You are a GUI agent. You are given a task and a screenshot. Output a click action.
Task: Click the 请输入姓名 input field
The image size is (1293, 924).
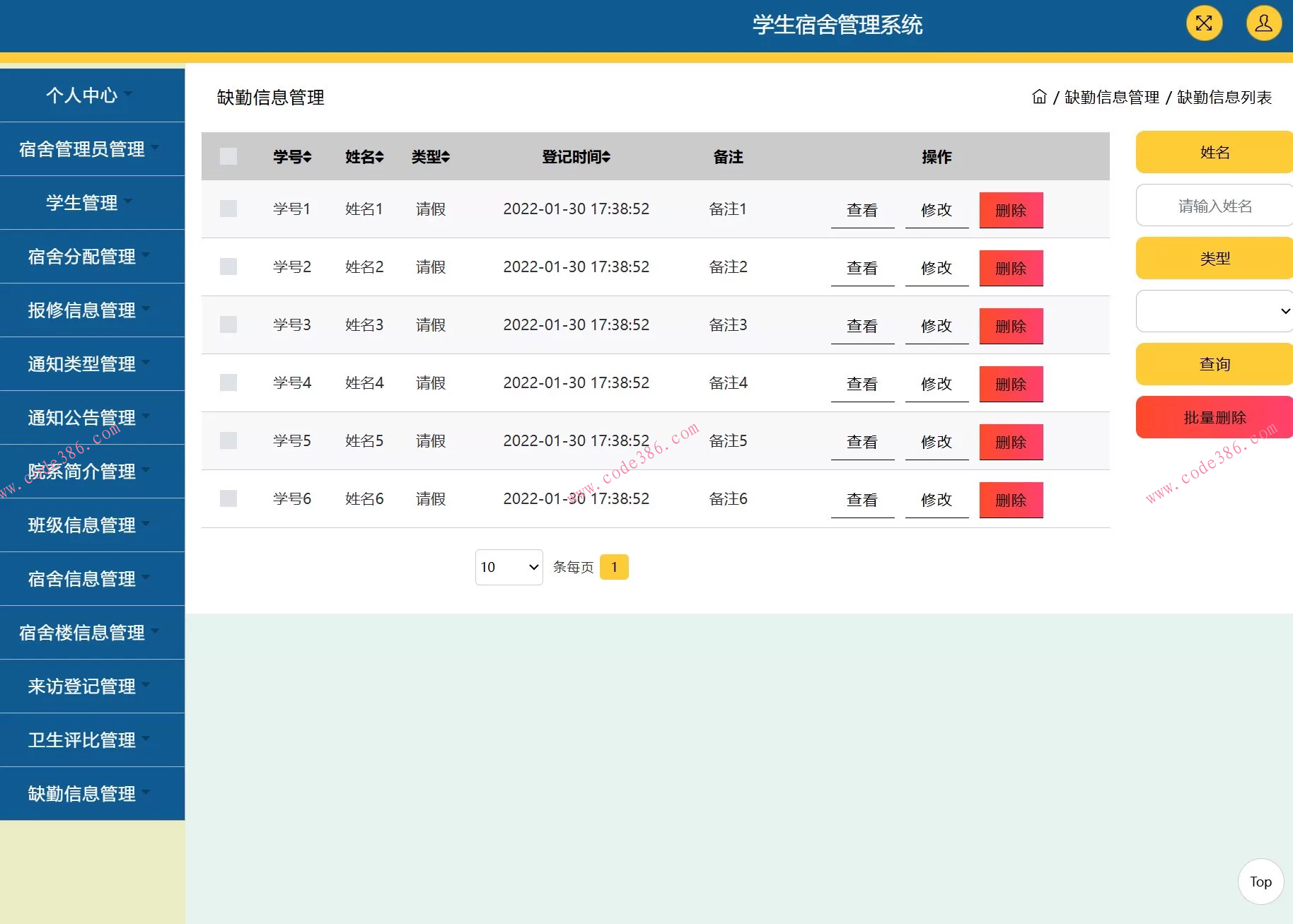[1214, 205]
